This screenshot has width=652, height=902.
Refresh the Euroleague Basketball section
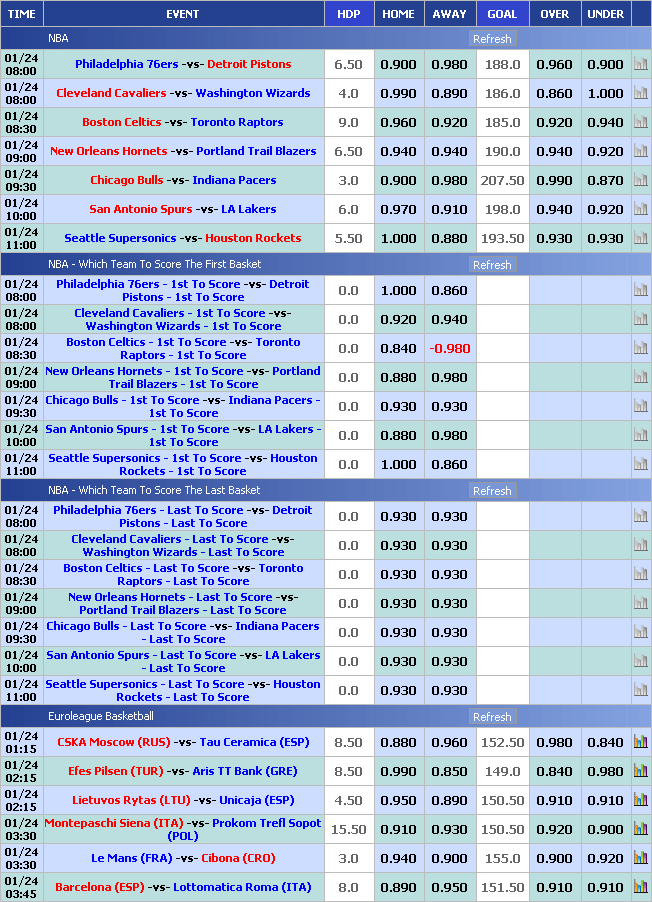tap(492, 717)
